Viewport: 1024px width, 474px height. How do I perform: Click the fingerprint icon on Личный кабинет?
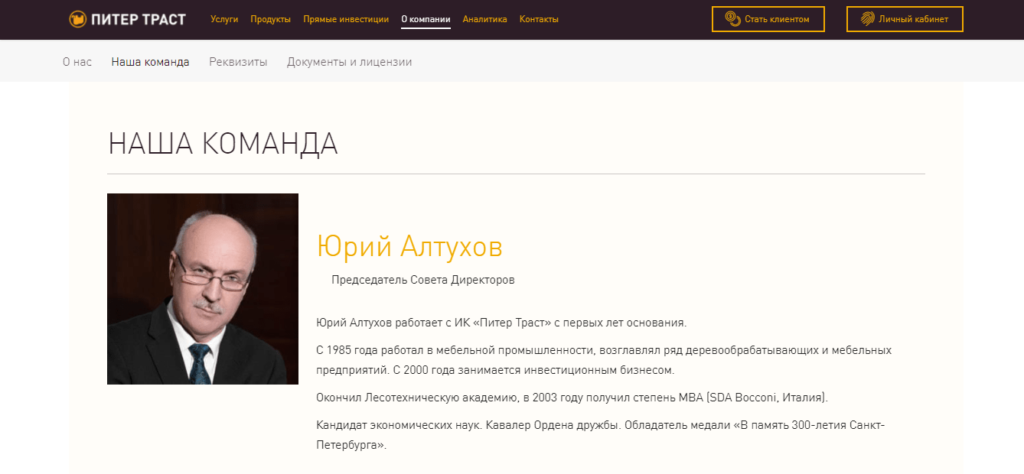coord(868,19)
